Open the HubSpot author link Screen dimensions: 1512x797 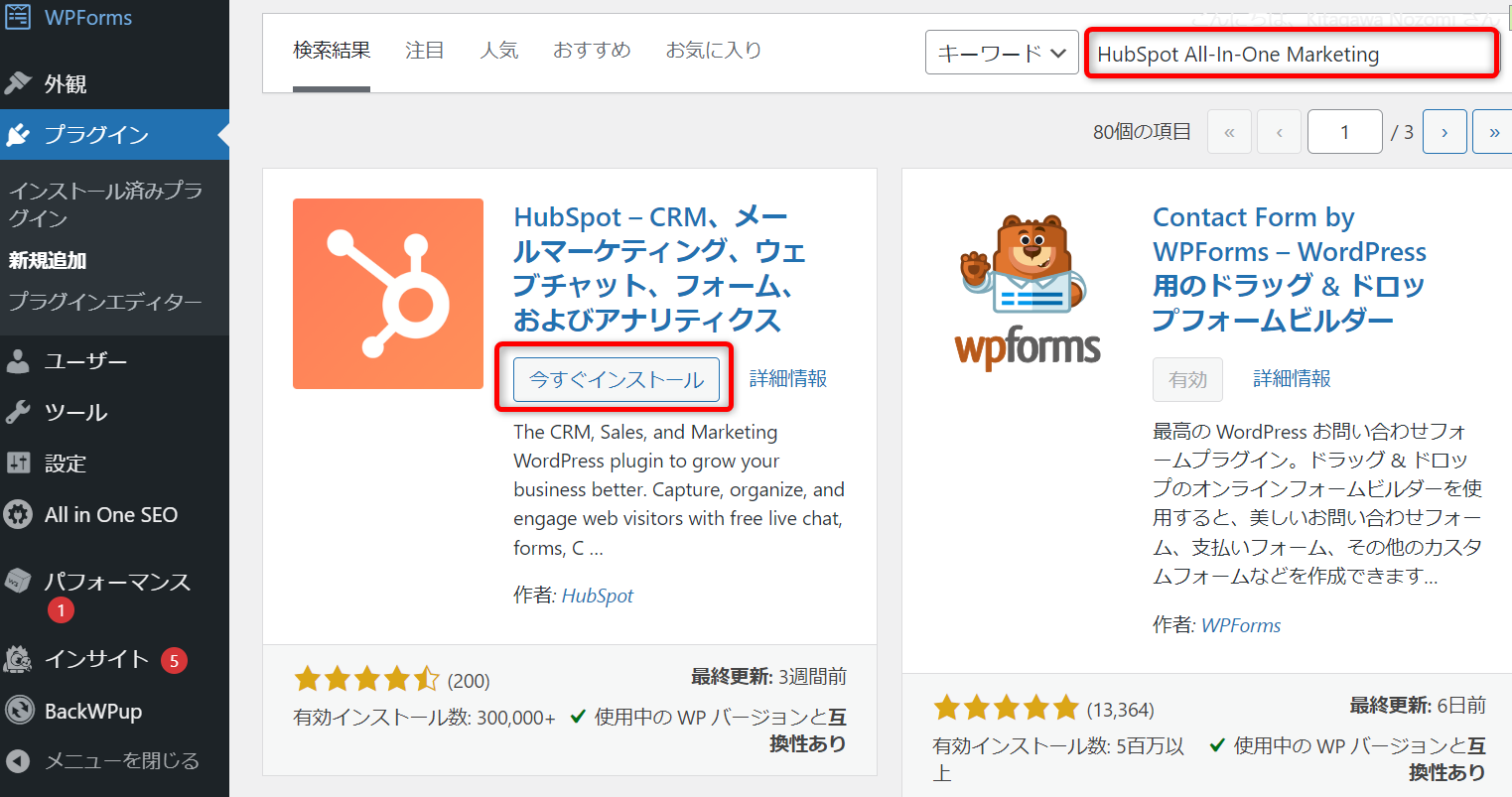pyautogui.click(x=598, y=596)
